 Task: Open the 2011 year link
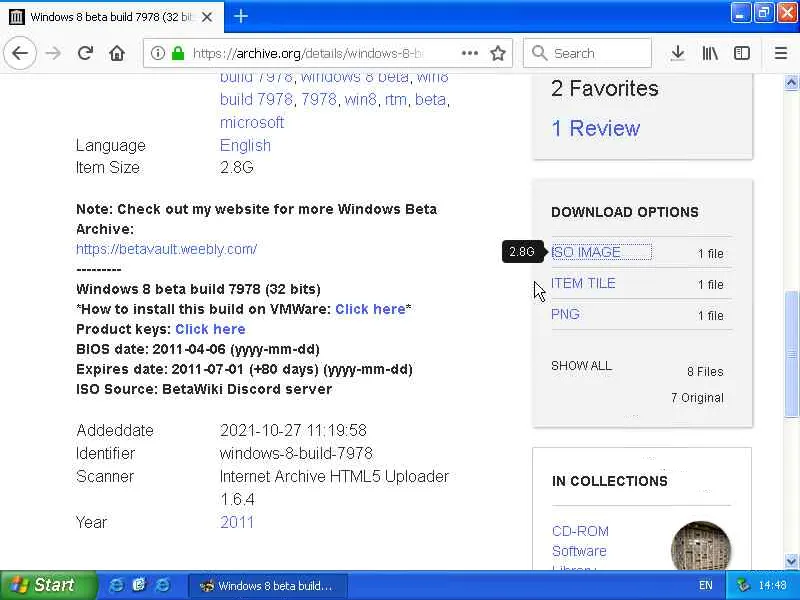coord(236,522)
